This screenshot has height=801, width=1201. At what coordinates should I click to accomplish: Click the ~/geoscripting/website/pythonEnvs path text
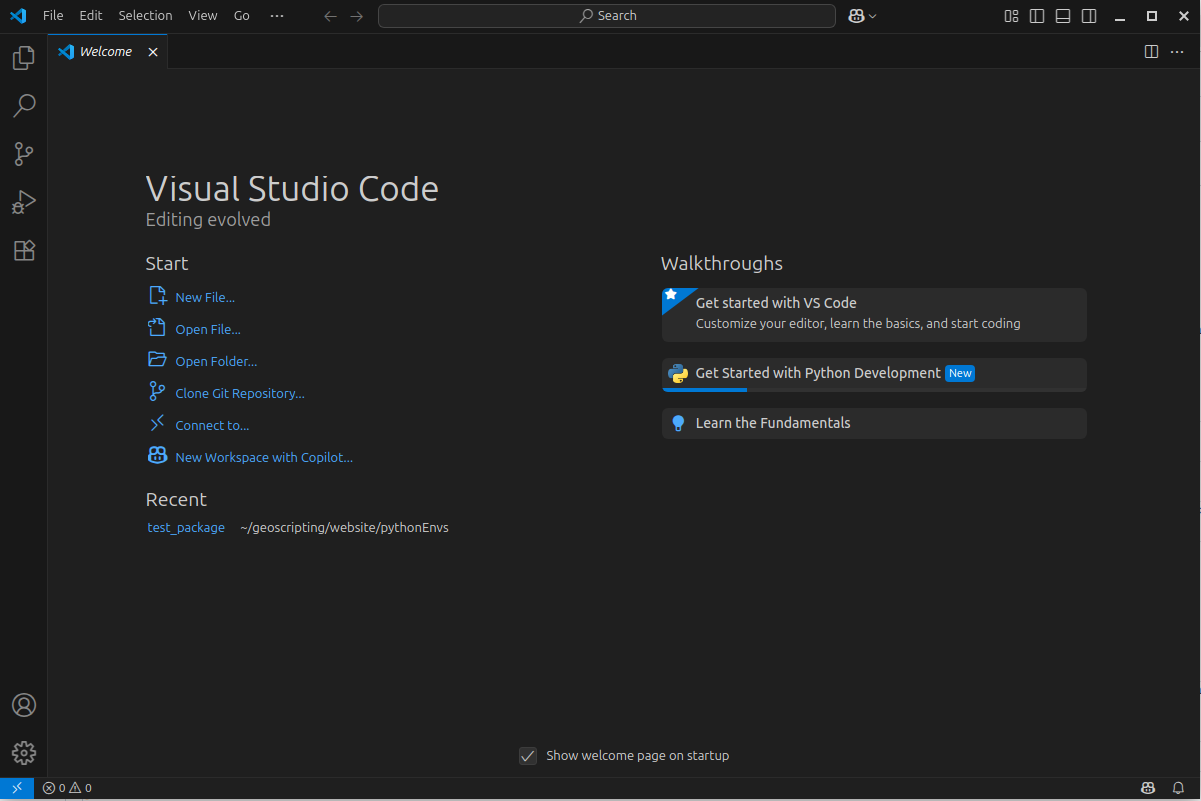tap(344, 527)
